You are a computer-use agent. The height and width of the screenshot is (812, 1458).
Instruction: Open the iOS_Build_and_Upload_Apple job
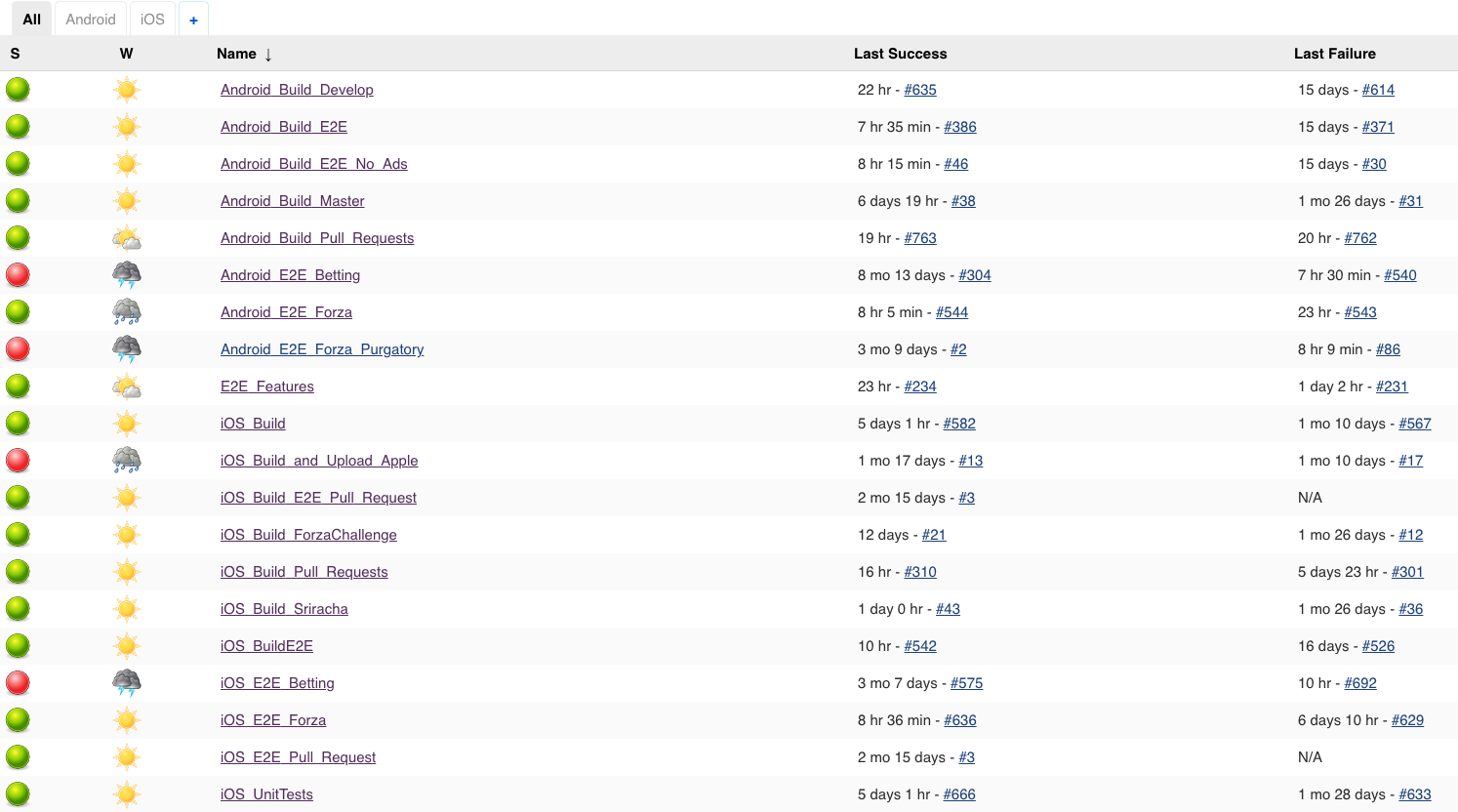click(319, 461)
